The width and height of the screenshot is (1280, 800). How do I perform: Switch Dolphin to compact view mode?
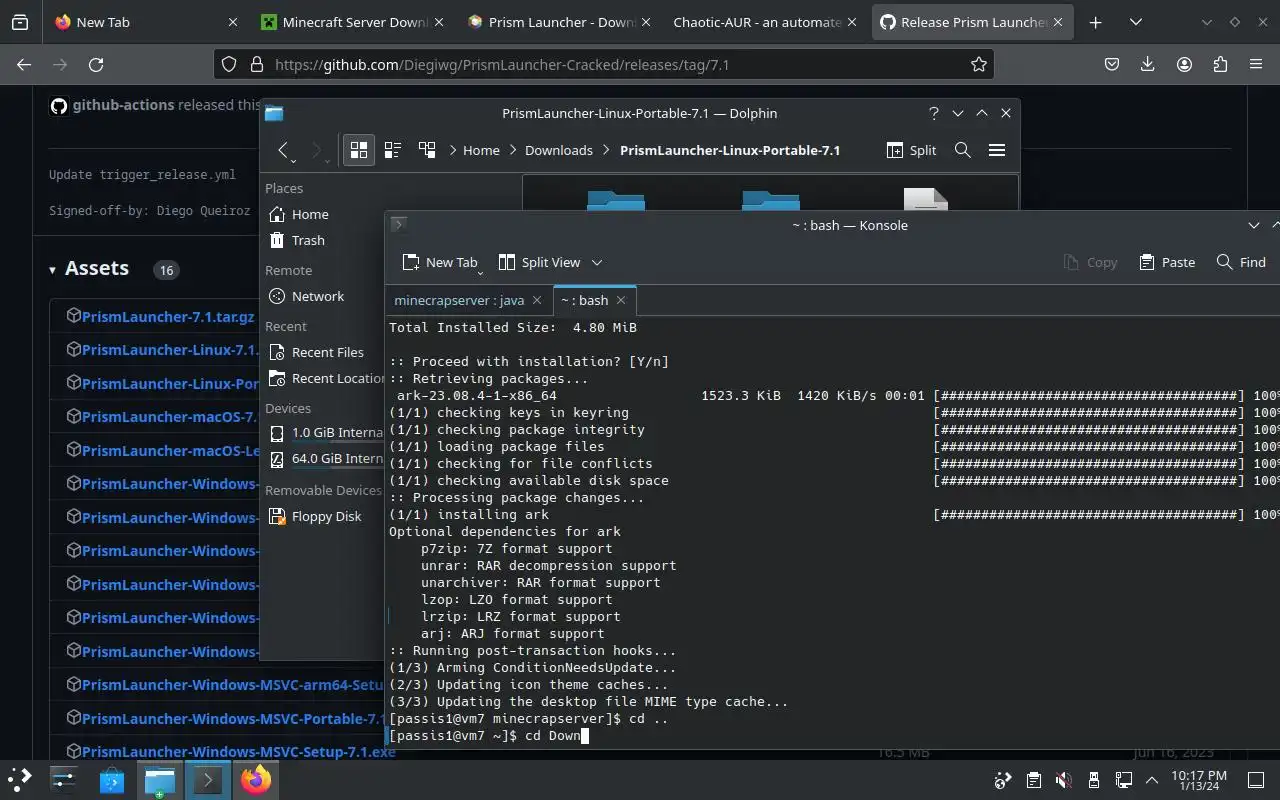click(393, 150)
